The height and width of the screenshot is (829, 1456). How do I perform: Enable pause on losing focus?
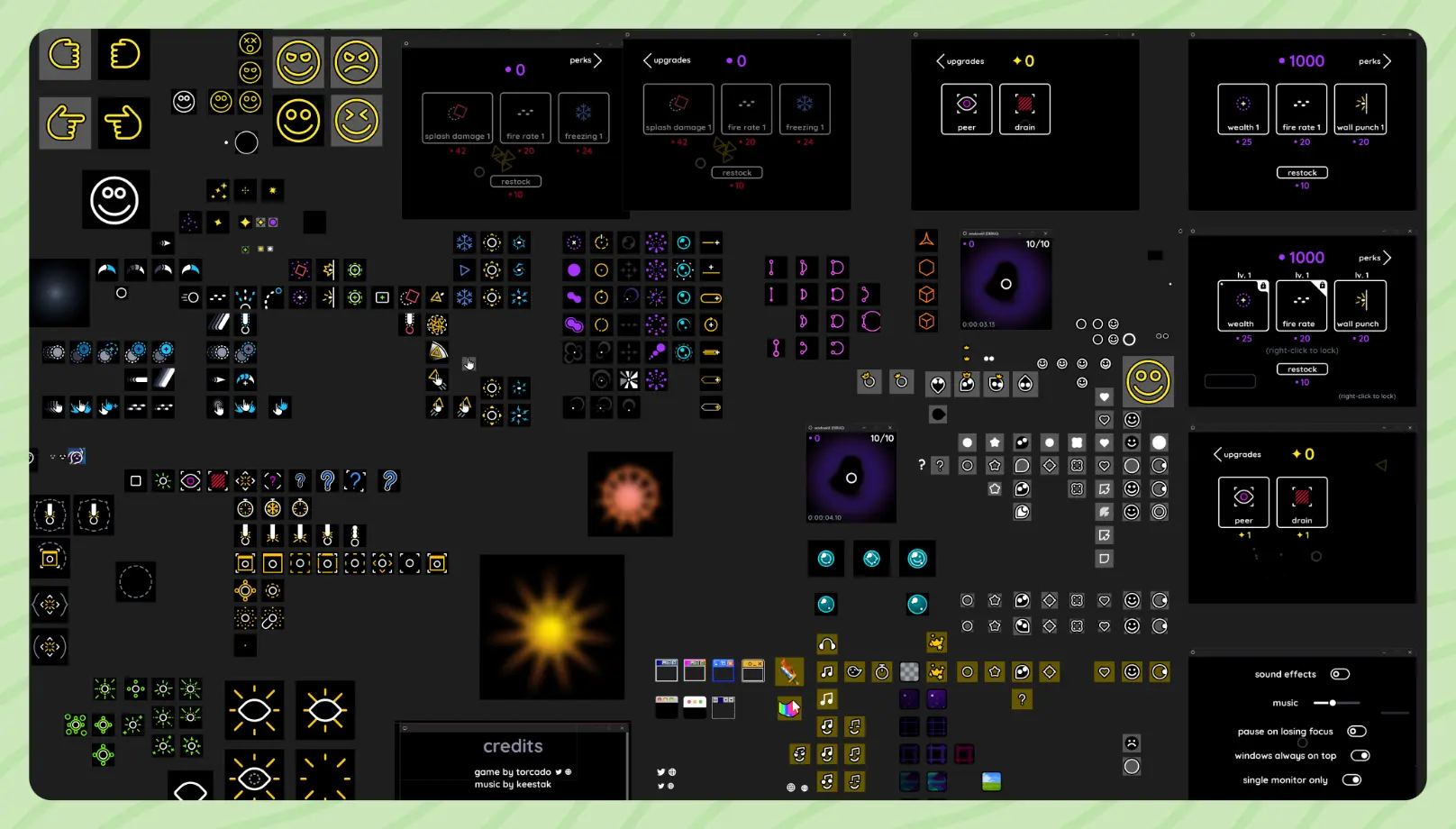click(x=1356, y=731)
